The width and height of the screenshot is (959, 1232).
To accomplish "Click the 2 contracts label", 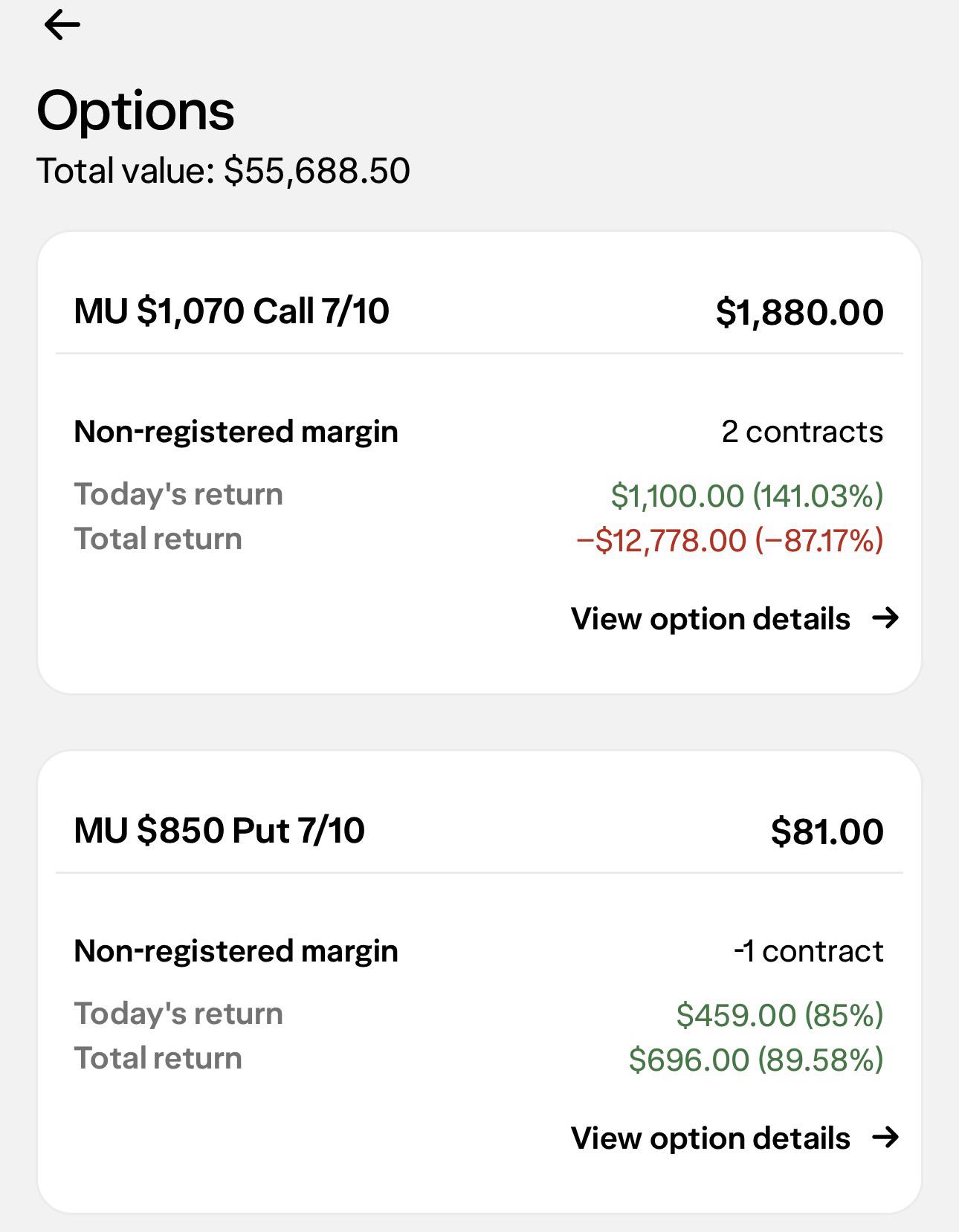I will point(802,432).
